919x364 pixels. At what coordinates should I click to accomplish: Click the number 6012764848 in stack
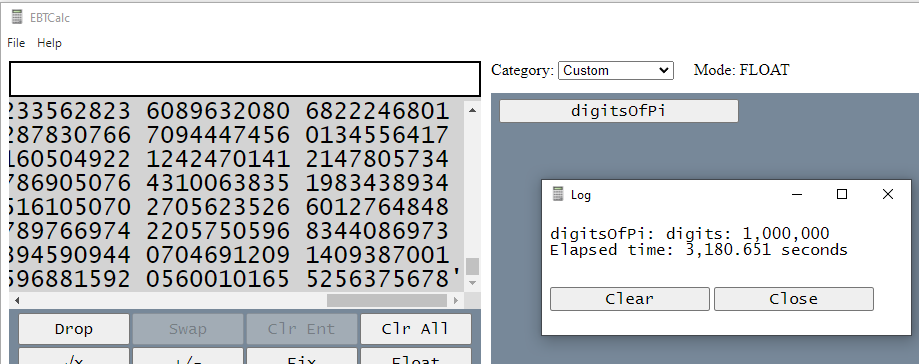click(x=377, y=207)
